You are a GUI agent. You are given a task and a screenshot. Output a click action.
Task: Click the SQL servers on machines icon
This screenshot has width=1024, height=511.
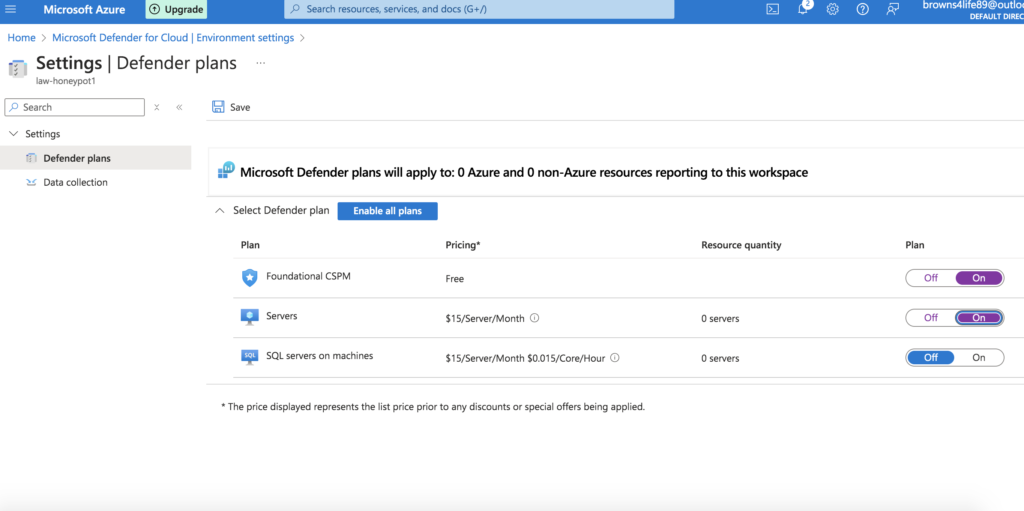coord(249,357)
